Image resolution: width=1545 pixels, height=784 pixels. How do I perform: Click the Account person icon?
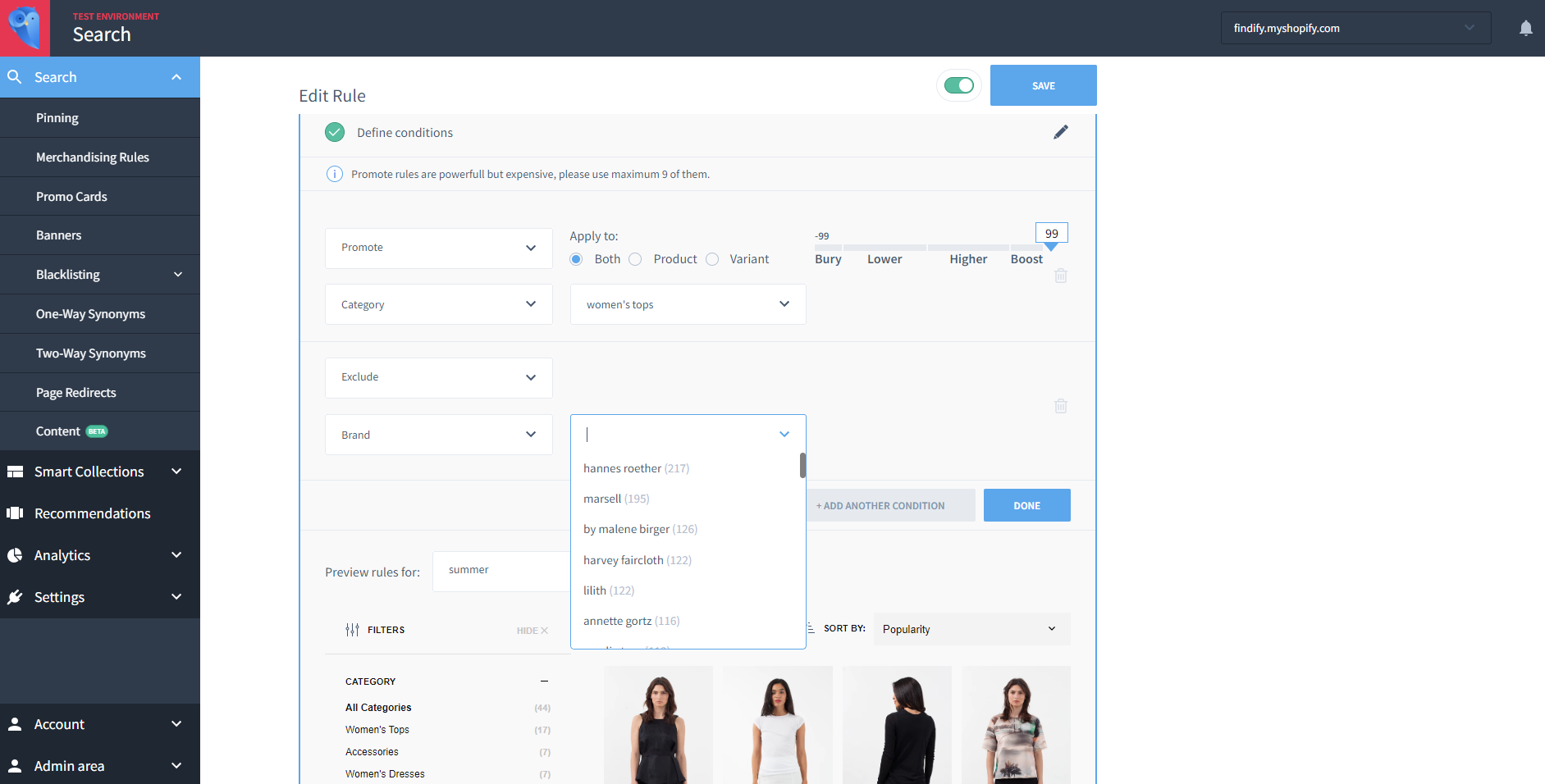pos(15,724)
